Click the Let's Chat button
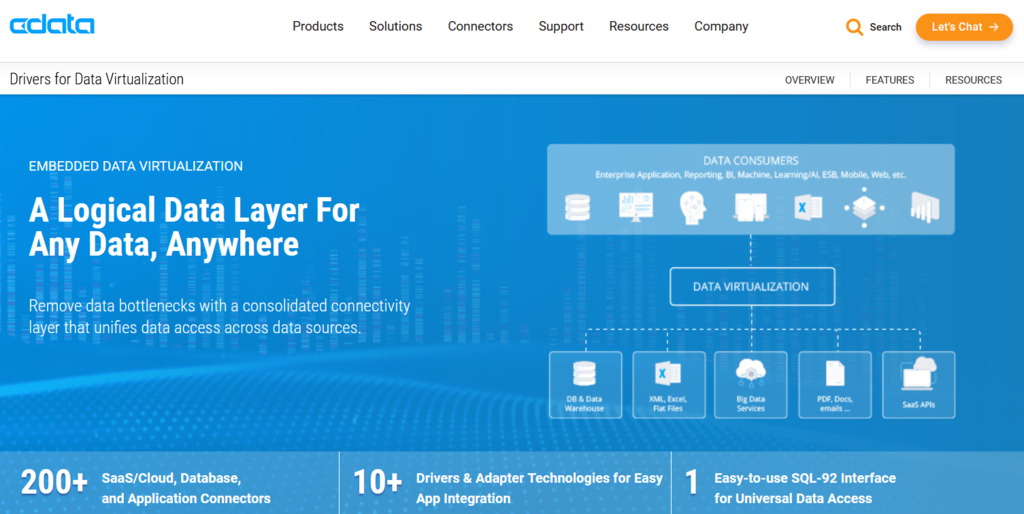Image resolution: width=1024 pixels, height=514 pixels. (964, 27)
